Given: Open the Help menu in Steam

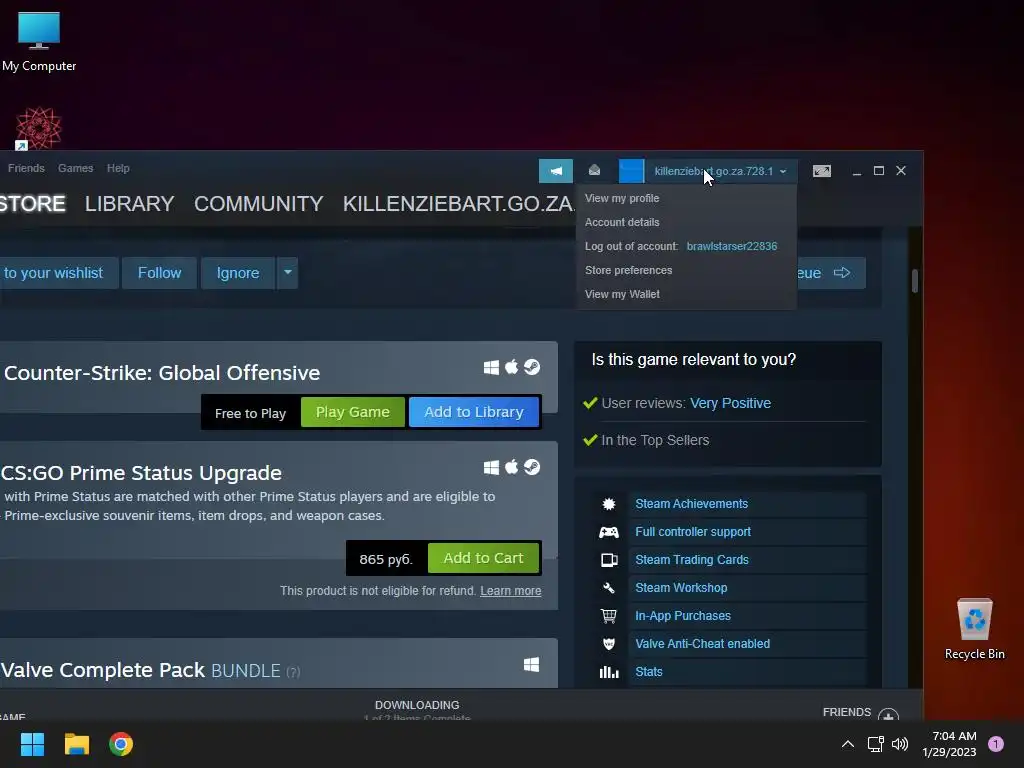Looking at the screenshot, I should click(x=118, y=168).
